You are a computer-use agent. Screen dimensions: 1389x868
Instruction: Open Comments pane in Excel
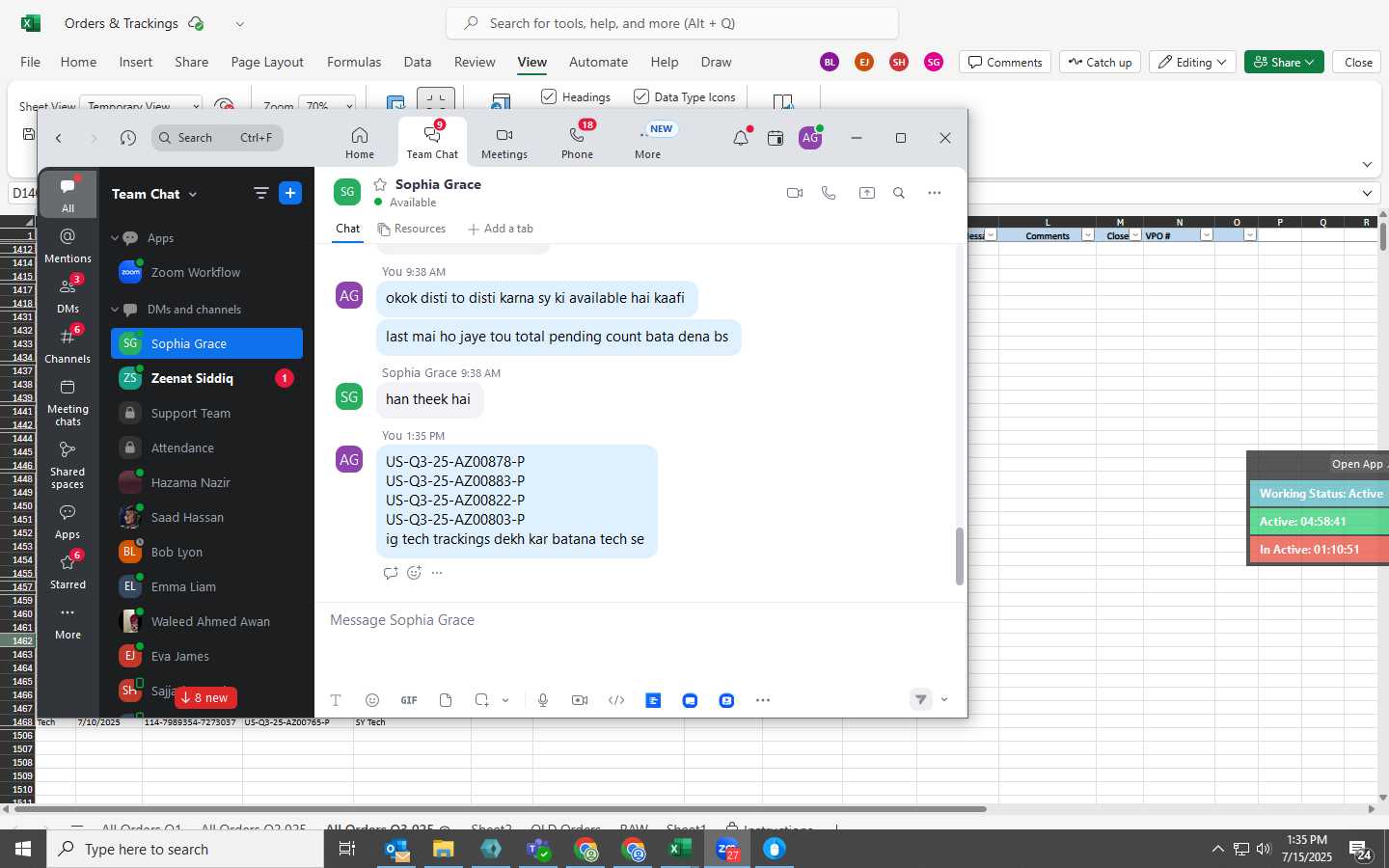pyautogui.click(x=1005, y=62)
